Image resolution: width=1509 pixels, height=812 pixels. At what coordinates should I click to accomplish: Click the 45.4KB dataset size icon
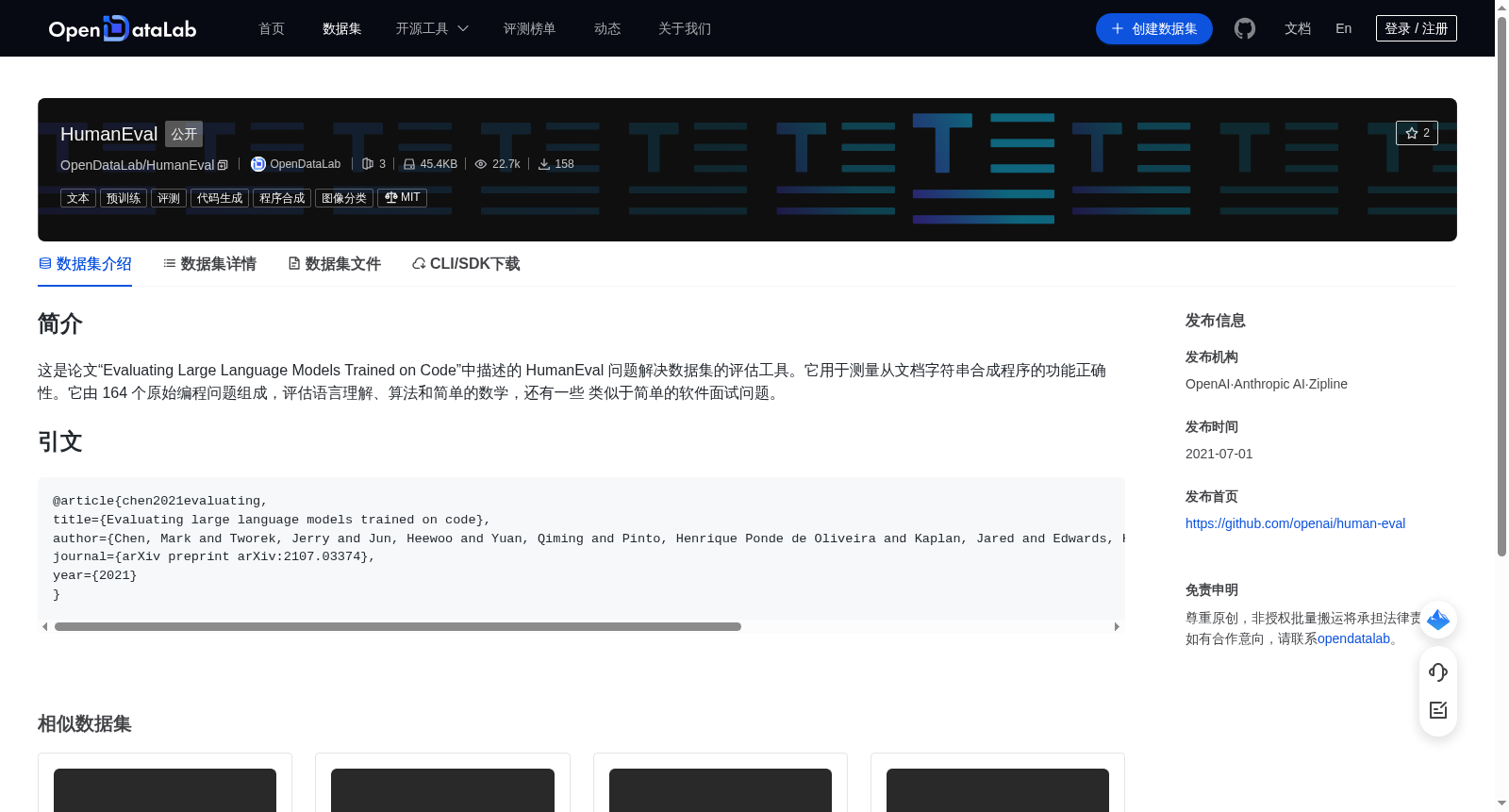pyautogui.click(x=409, y=164)
